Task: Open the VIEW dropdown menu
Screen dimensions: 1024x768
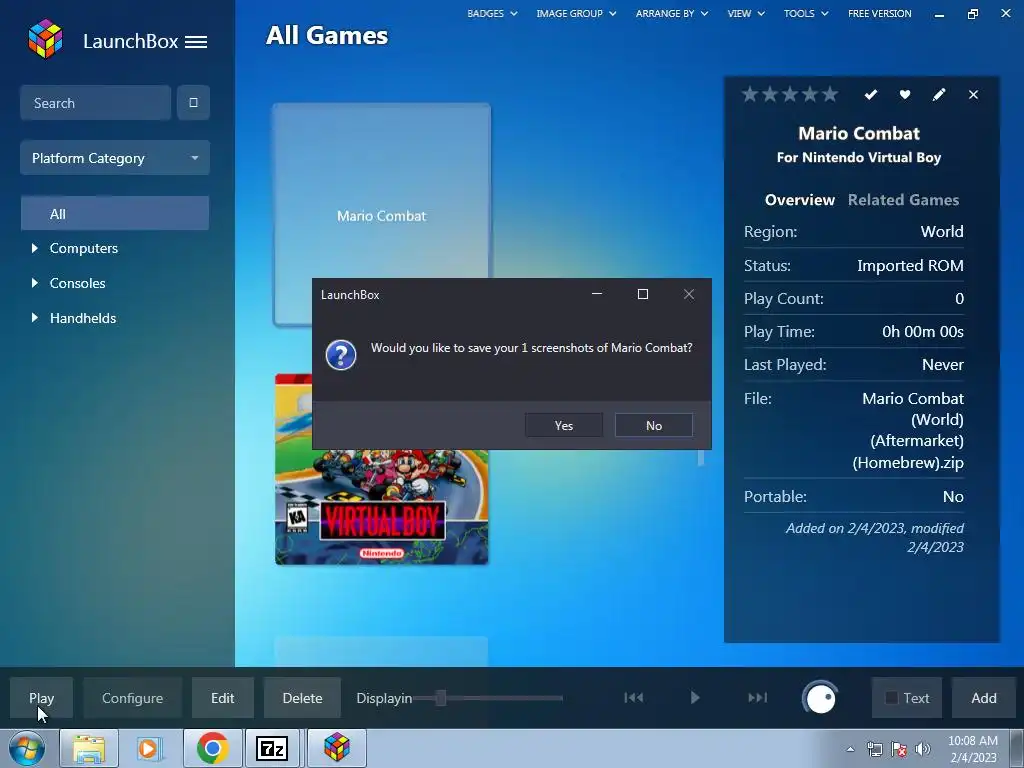Action: (x=746, y=13)
